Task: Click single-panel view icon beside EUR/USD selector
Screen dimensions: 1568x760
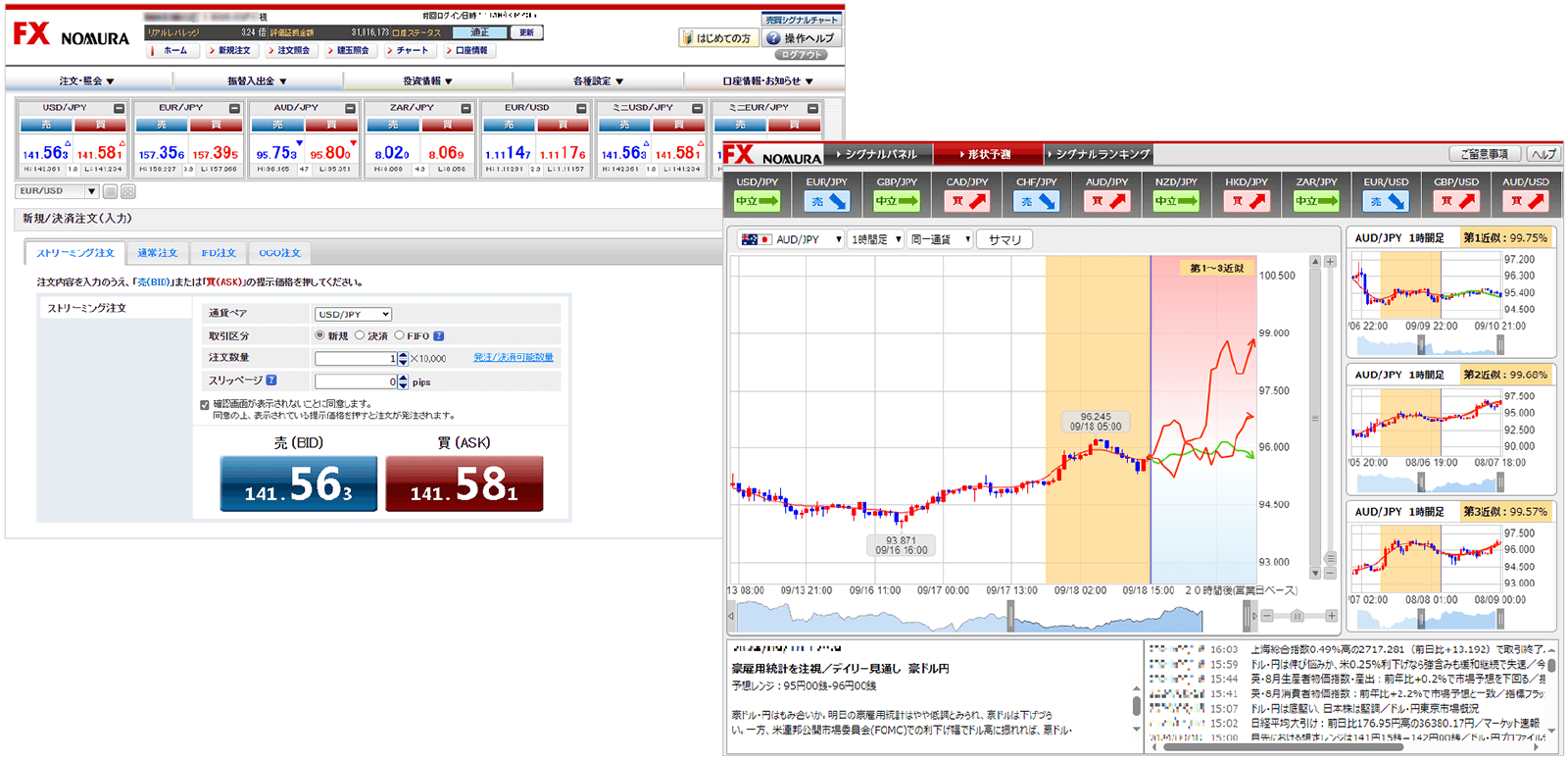Action: point(111,192)
